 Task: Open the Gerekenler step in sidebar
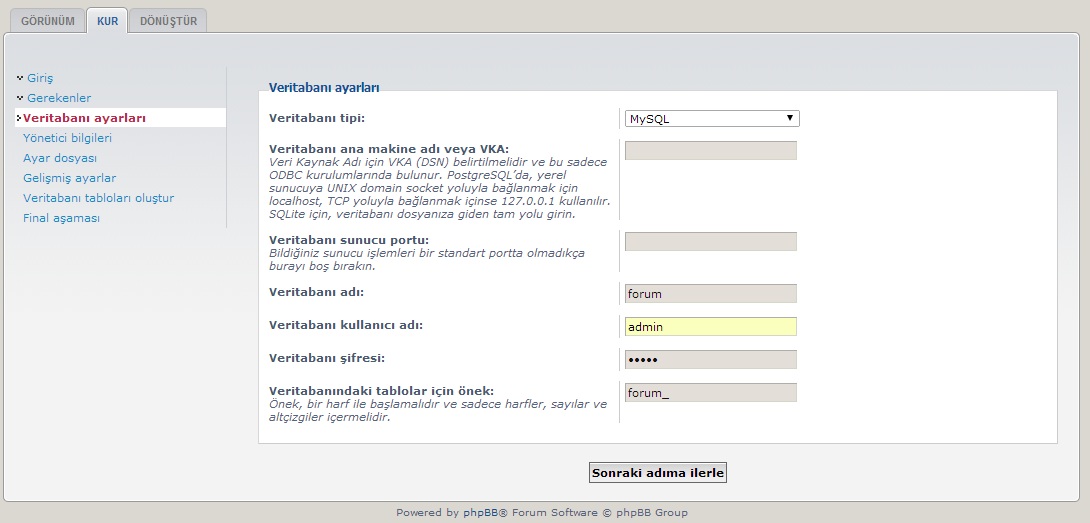coord(59,98)
